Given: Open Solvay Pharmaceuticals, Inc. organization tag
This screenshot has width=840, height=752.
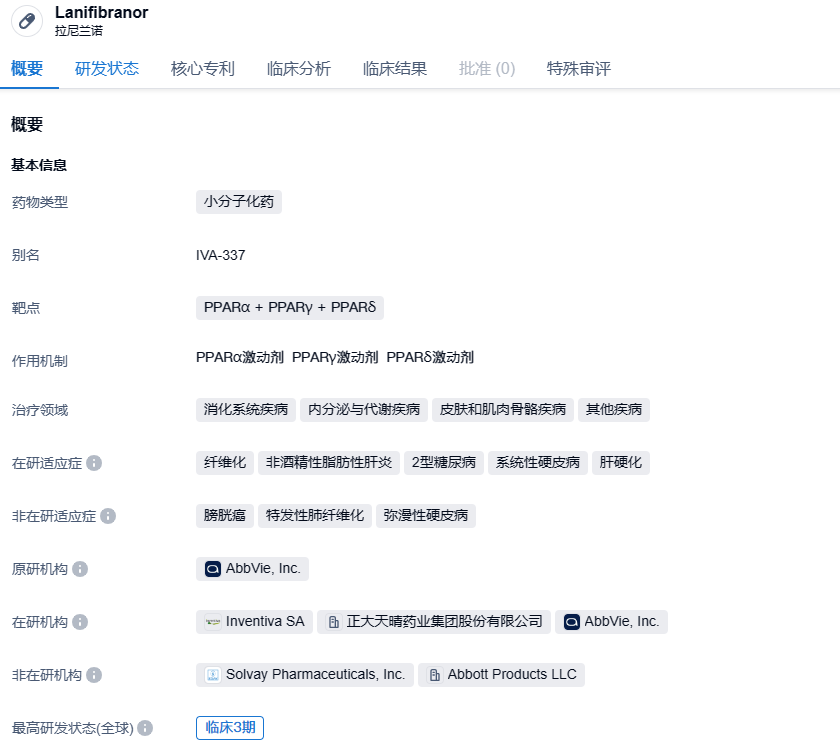Looking at the screenshot, I should pos(304,675).
